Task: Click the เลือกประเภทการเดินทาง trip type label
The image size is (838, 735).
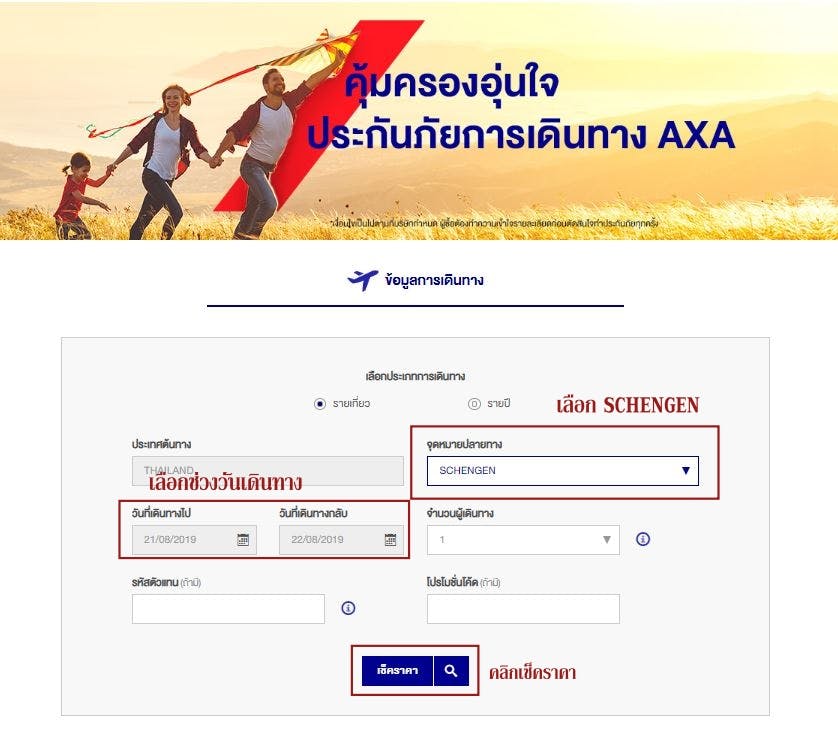Action: click(415, 376)
